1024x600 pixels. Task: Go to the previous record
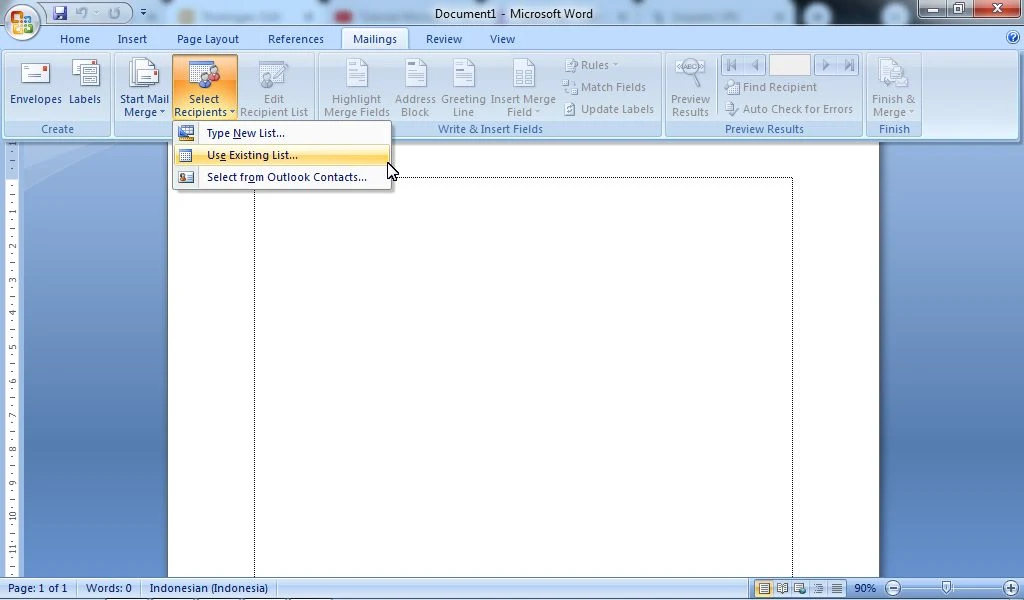tap(755, 65)
